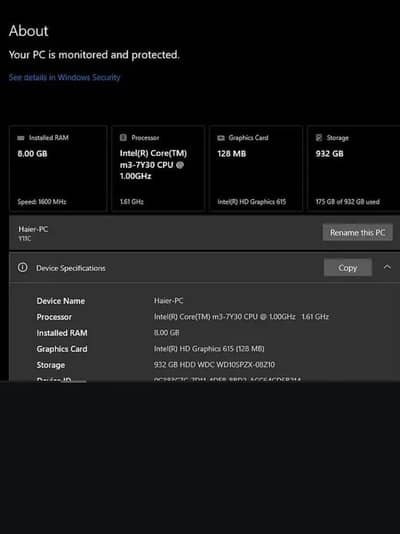400x534 pixels.
Task: Select the processor value in specifications list
Action: click(241, 317)
